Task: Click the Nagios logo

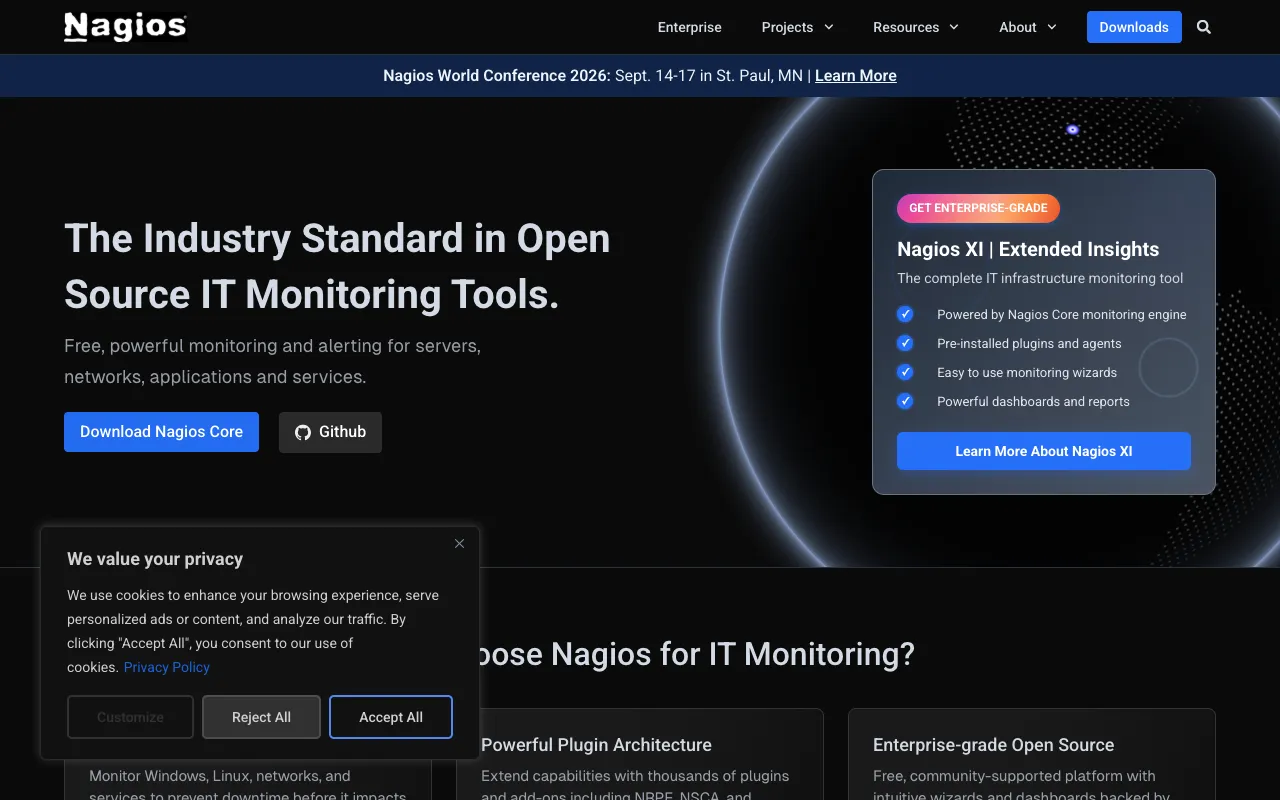Action: click(124, 27)
